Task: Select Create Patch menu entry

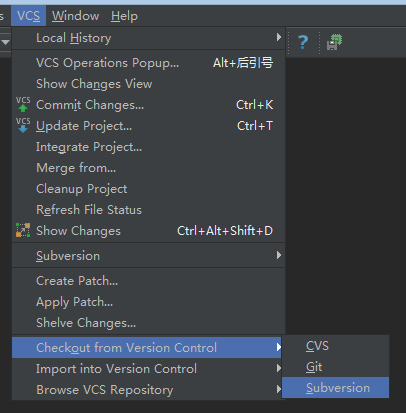Action: click(x=148, y=281)
